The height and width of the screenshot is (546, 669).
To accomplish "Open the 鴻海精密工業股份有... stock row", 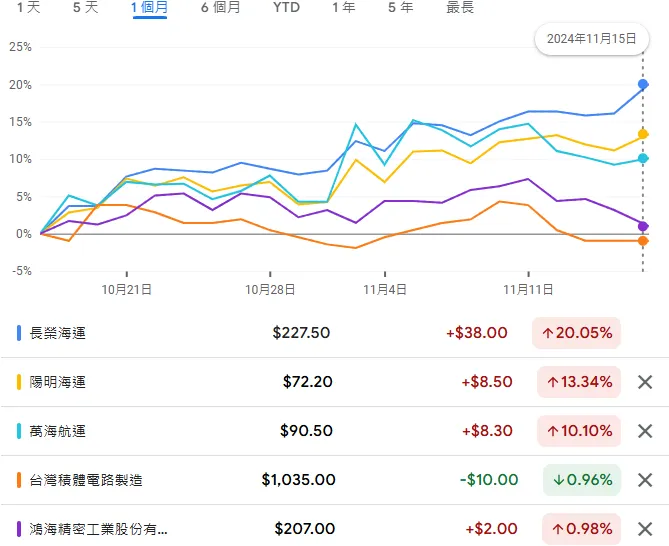I will point(334,528).
